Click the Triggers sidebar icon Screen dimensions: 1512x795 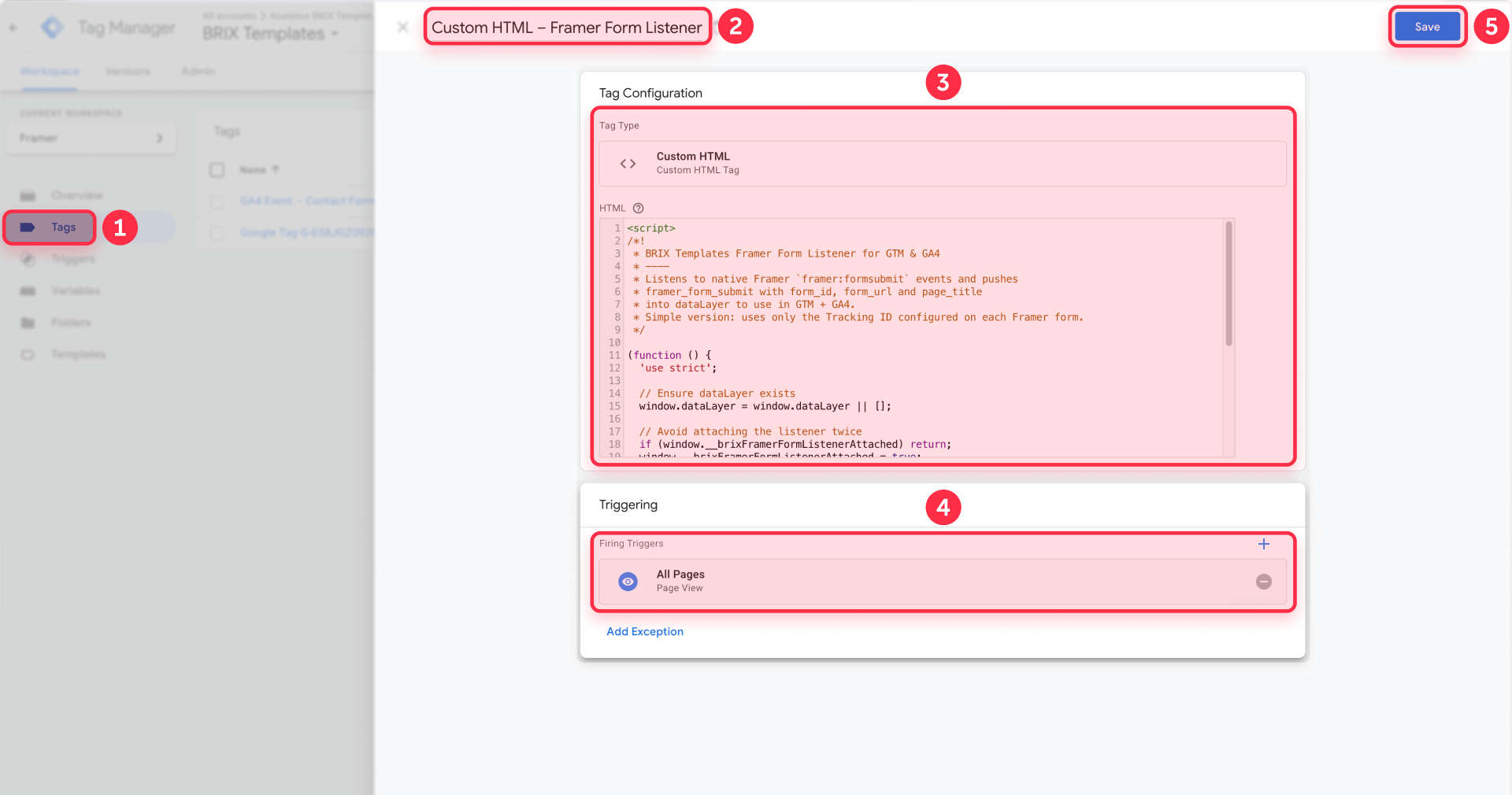click(x=28, y=259)
